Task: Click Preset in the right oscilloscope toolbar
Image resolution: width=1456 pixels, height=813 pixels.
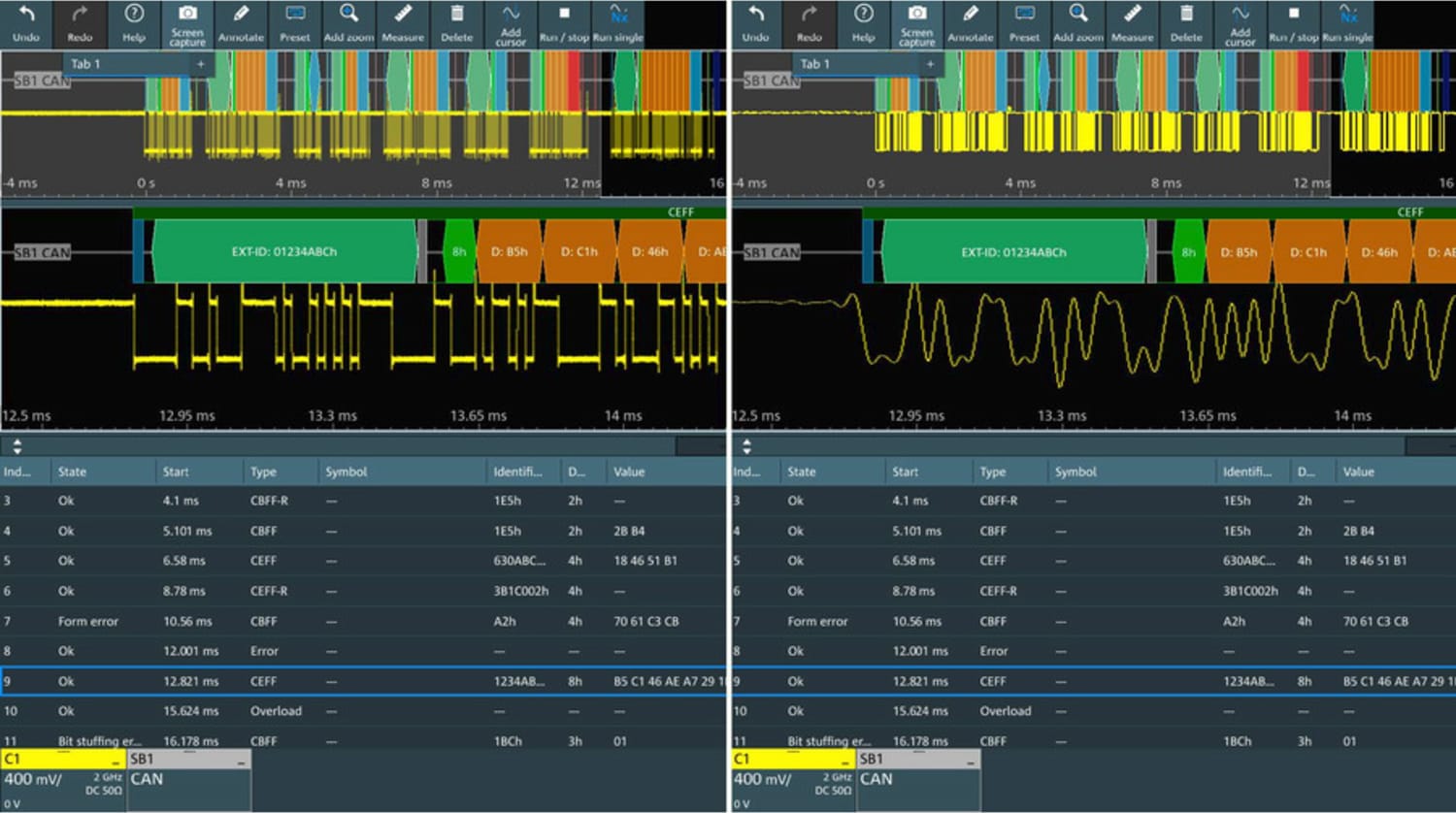Action: tap(1025, 24)
